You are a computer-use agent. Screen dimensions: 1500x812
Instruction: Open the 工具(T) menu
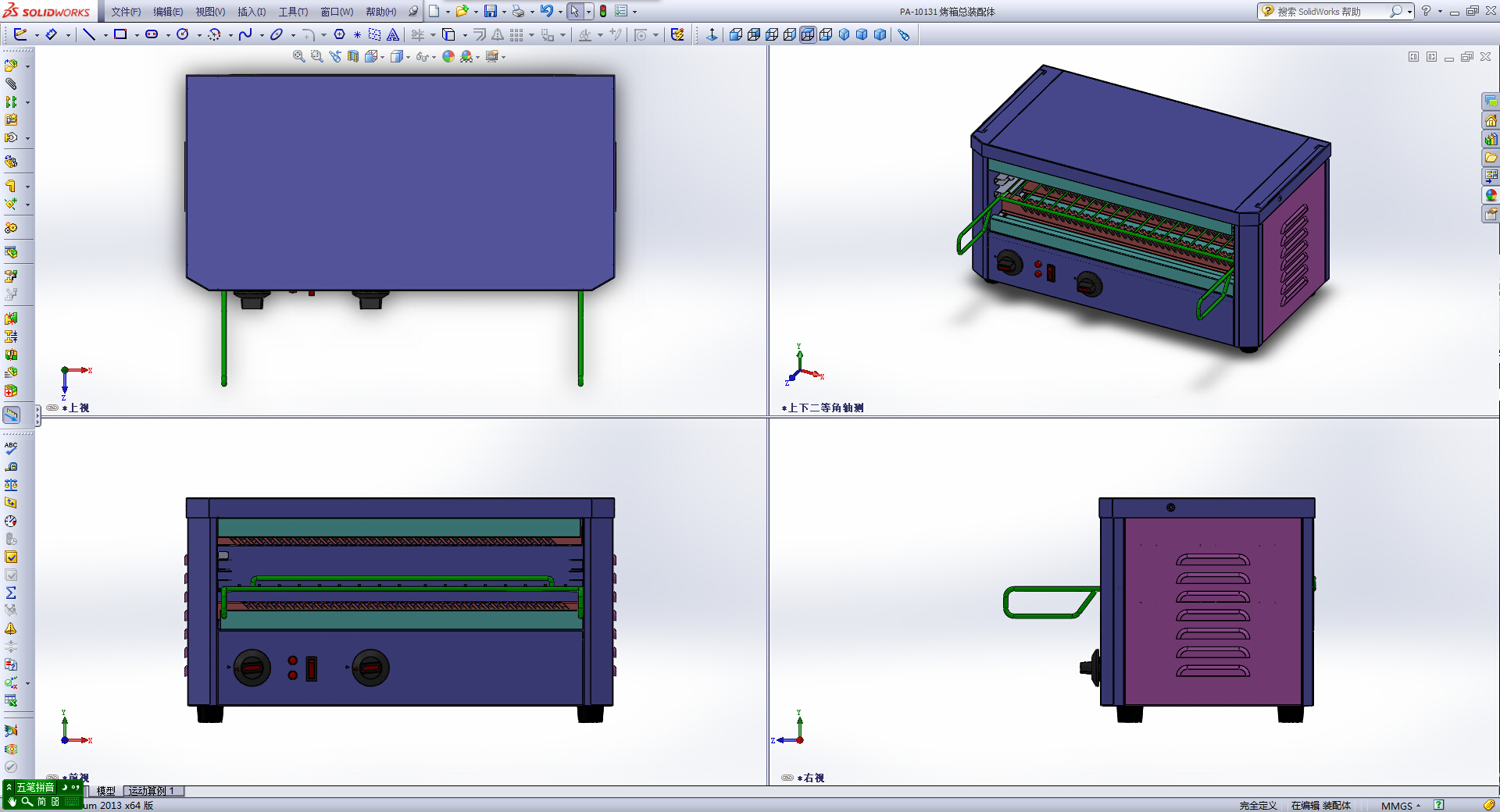point(293,12)
